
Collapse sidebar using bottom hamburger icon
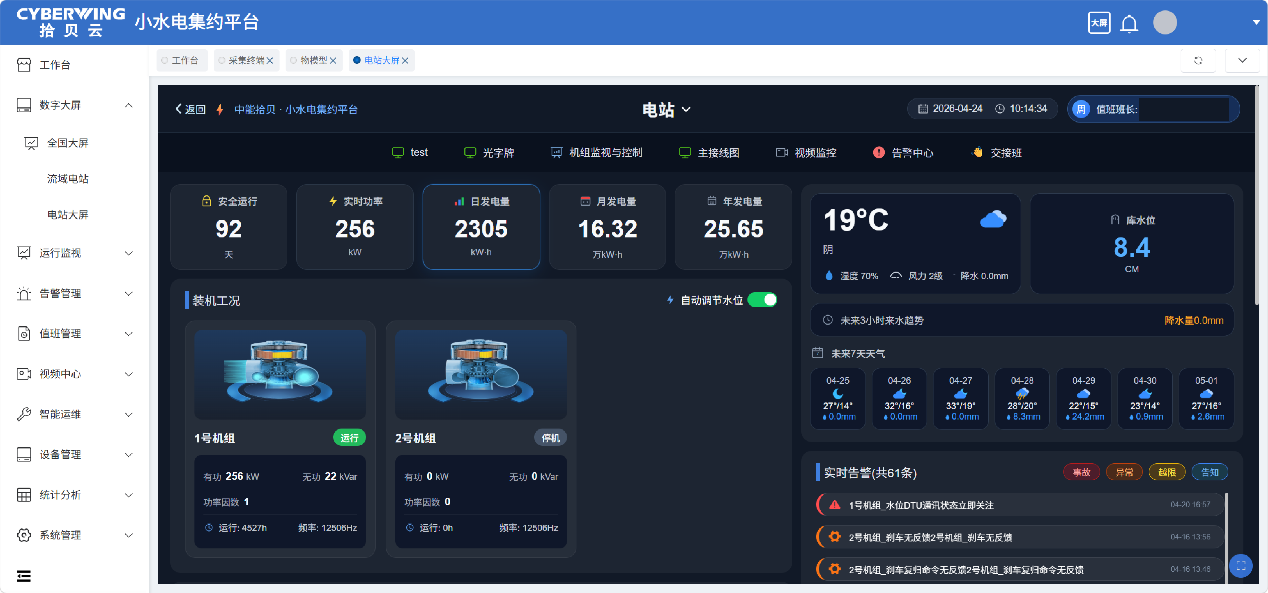[x=24, y=575]
